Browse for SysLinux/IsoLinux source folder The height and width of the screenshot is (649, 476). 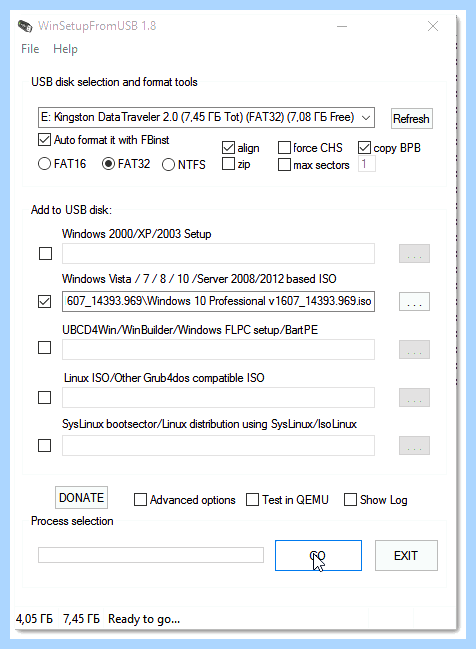(414, 445)
